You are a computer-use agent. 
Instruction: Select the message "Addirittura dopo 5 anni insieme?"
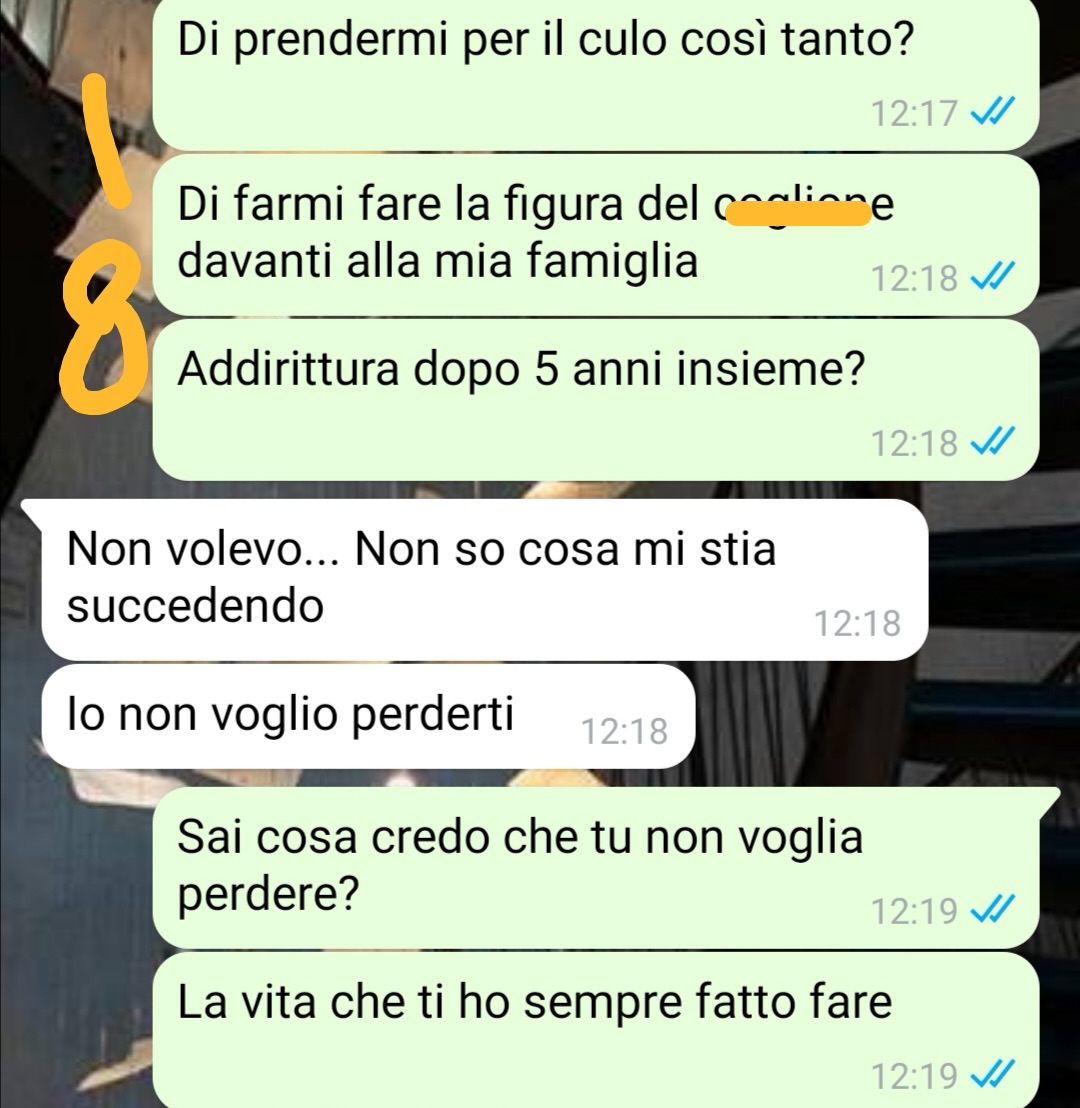596,400
